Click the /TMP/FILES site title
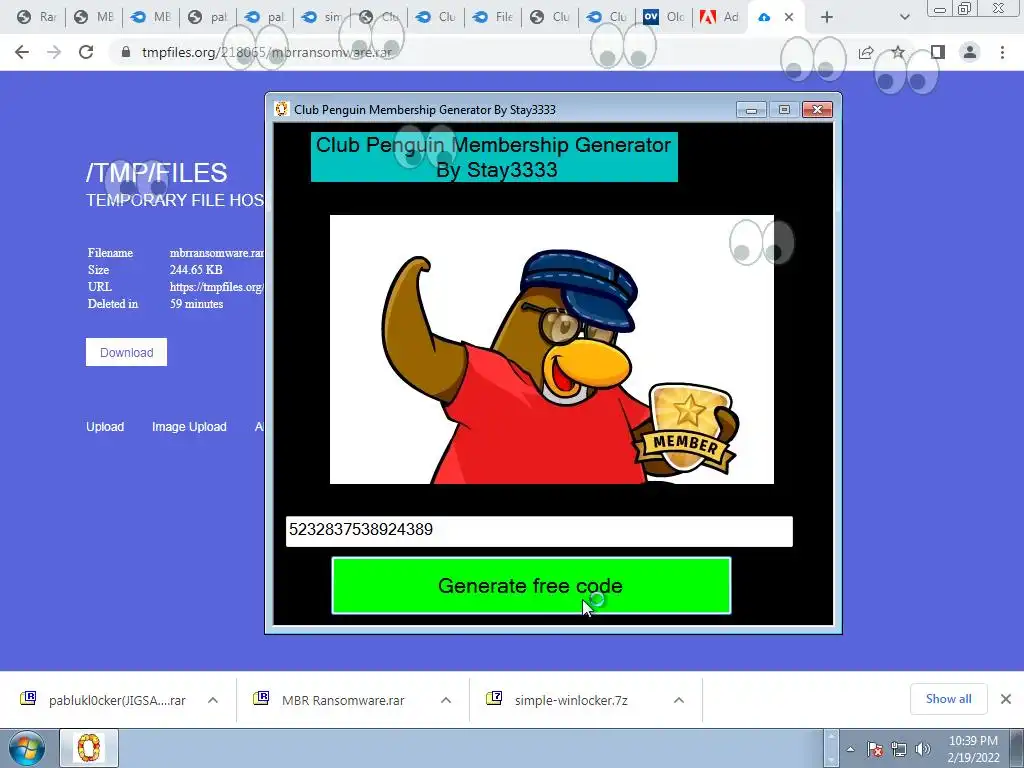This screenshot has width=1024, height=768. (157, 173)
